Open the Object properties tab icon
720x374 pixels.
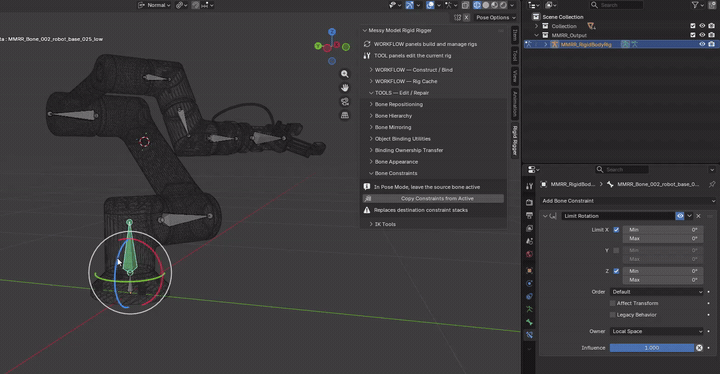pos(529,271)
